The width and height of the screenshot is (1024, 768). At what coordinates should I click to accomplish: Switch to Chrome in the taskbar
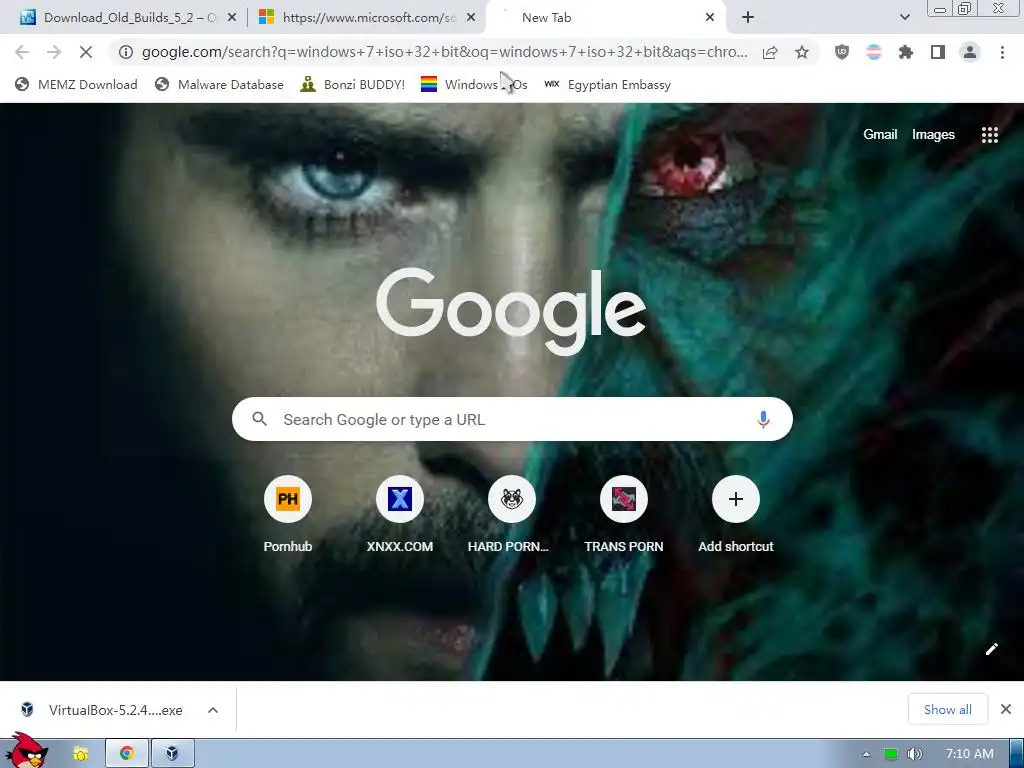click(x=127, y=754)
